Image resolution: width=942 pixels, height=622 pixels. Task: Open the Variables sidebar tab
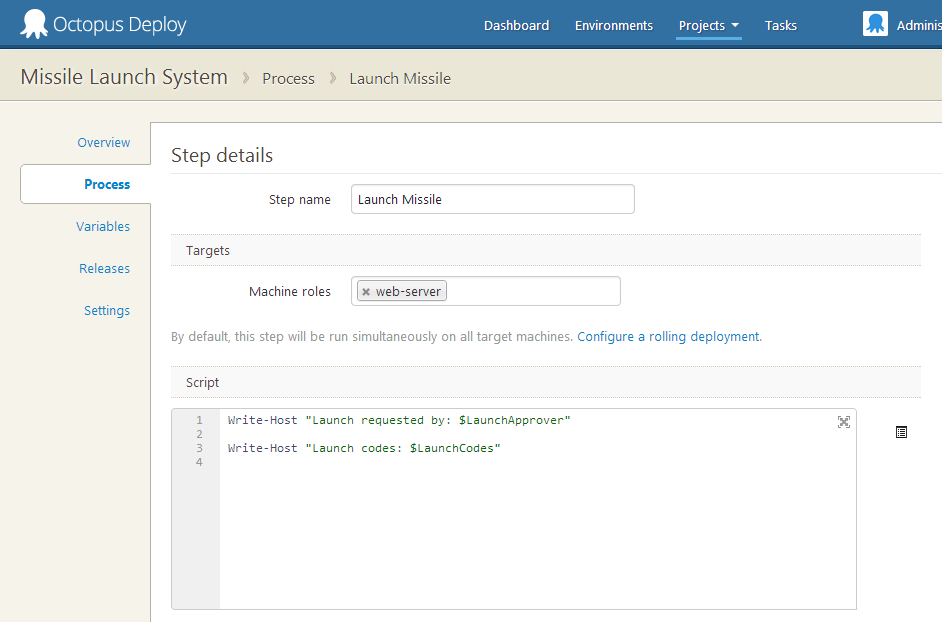103,227
